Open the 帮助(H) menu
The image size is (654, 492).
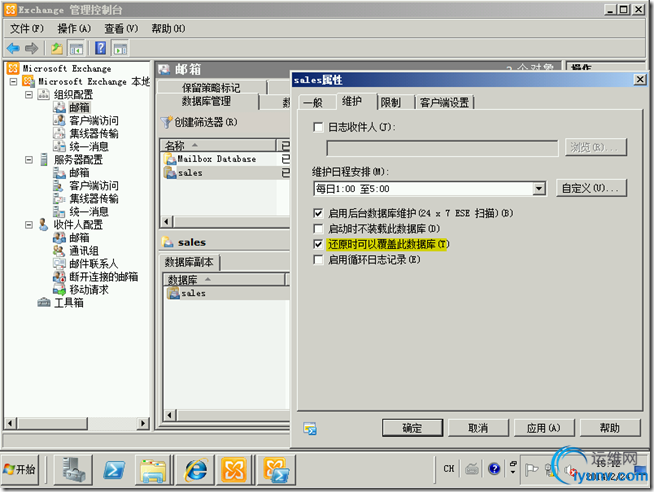tap(168, 28)
